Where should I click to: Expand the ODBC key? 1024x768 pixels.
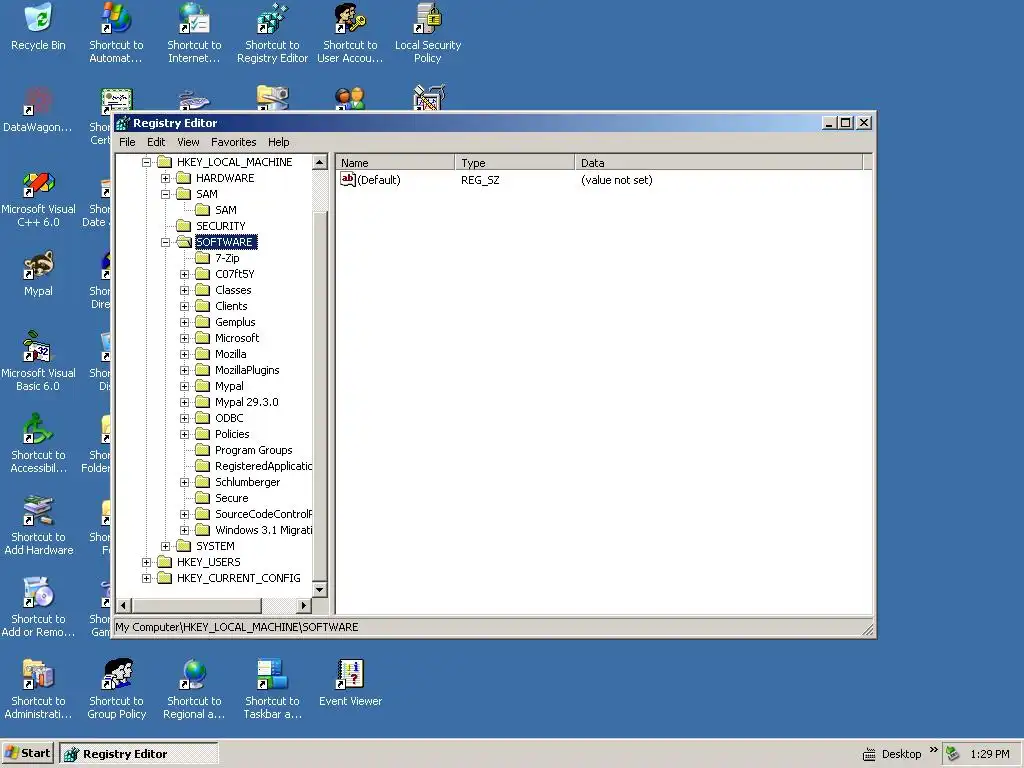click(x=184, y=418)
